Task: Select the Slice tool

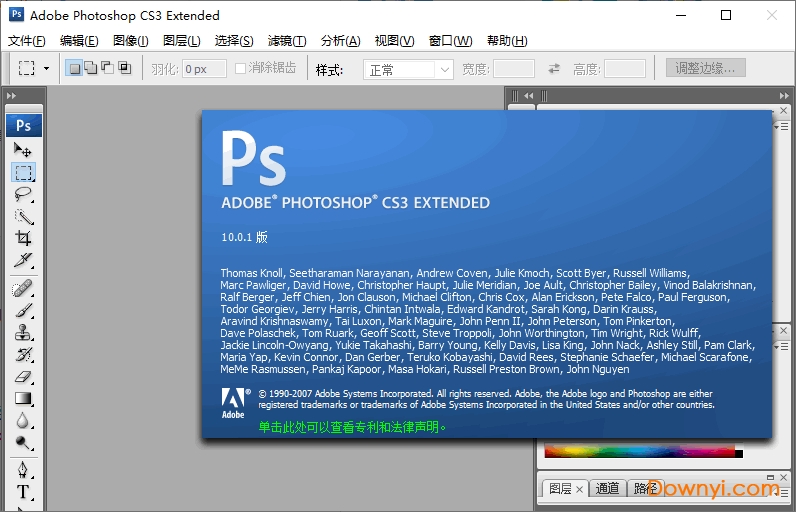Action: pyautogui.click(x=23, y=260)
